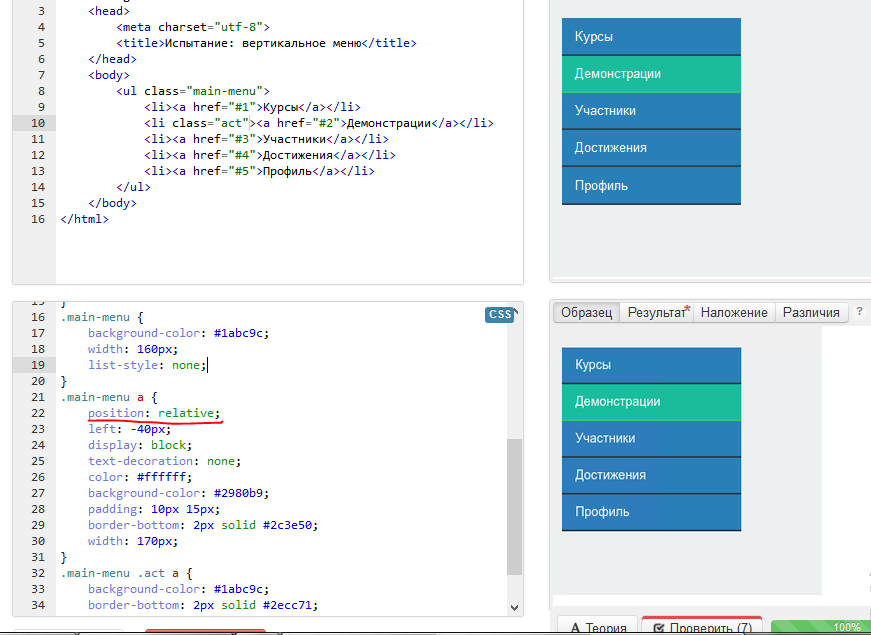Click Демонстрации in the live result preview

651,74
